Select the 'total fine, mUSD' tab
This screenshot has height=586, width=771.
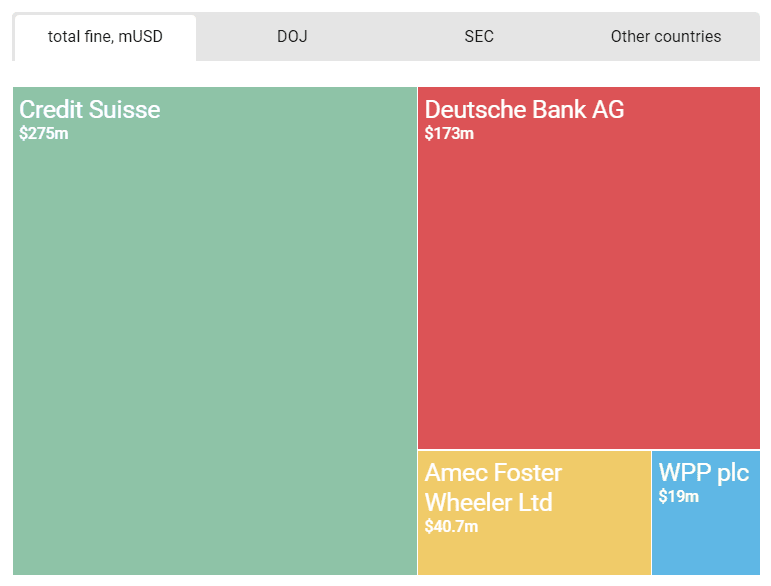click(x=105, y=37)
